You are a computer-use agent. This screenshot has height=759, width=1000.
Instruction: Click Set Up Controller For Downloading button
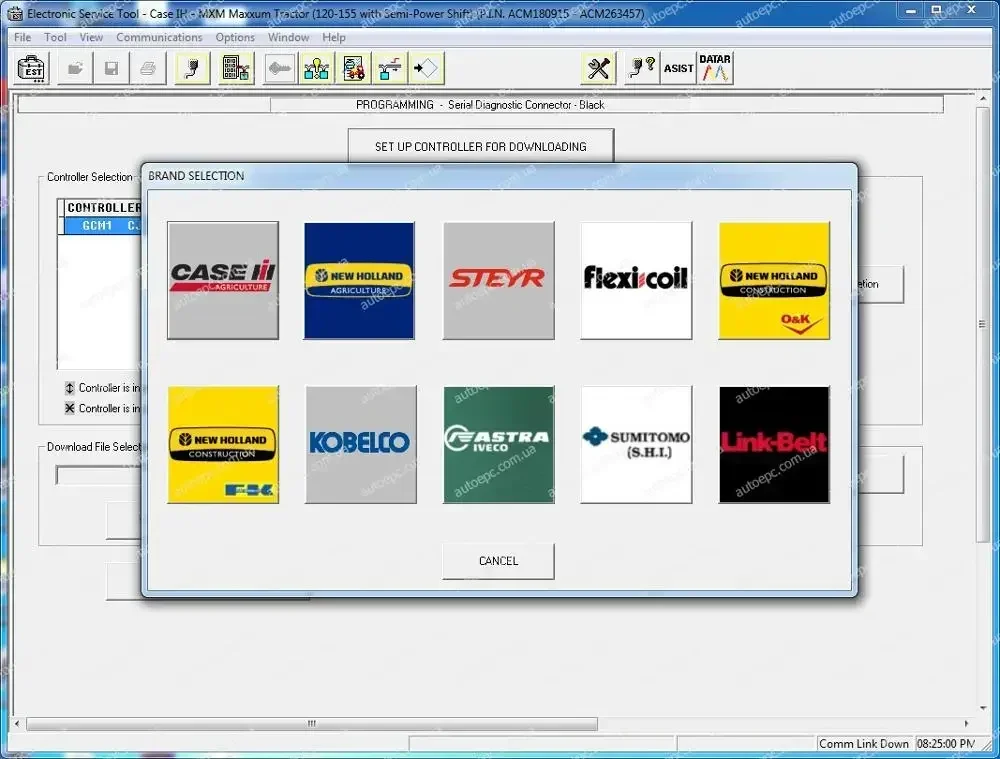(480, 146)
